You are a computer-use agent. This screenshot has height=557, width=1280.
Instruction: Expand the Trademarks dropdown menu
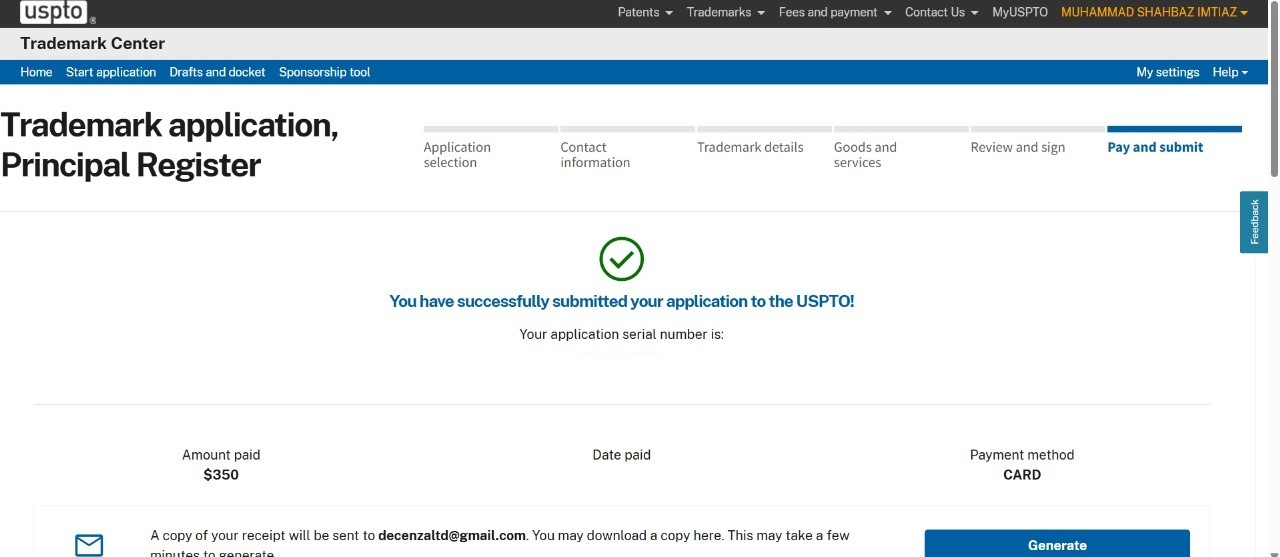(x=725, y=13)
